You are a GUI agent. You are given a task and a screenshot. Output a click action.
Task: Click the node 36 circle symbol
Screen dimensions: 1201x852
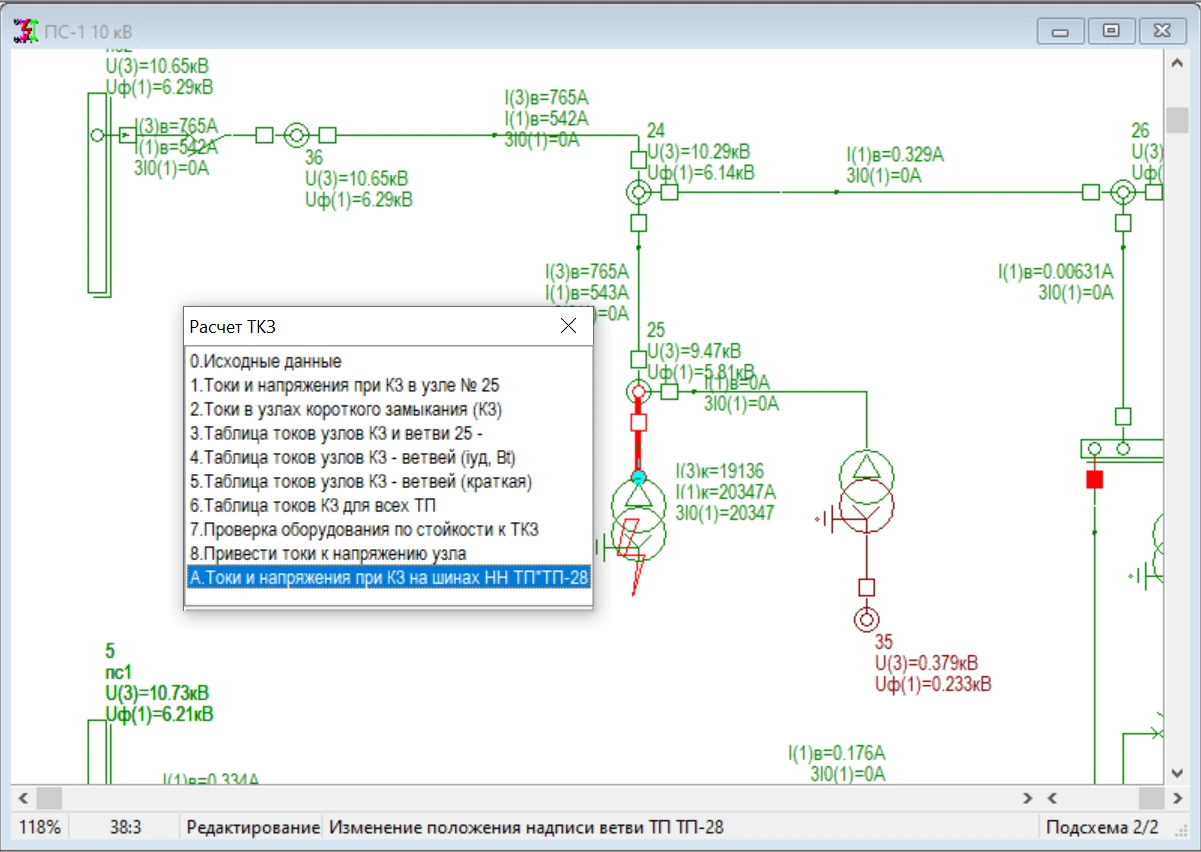tap(295, 135)
